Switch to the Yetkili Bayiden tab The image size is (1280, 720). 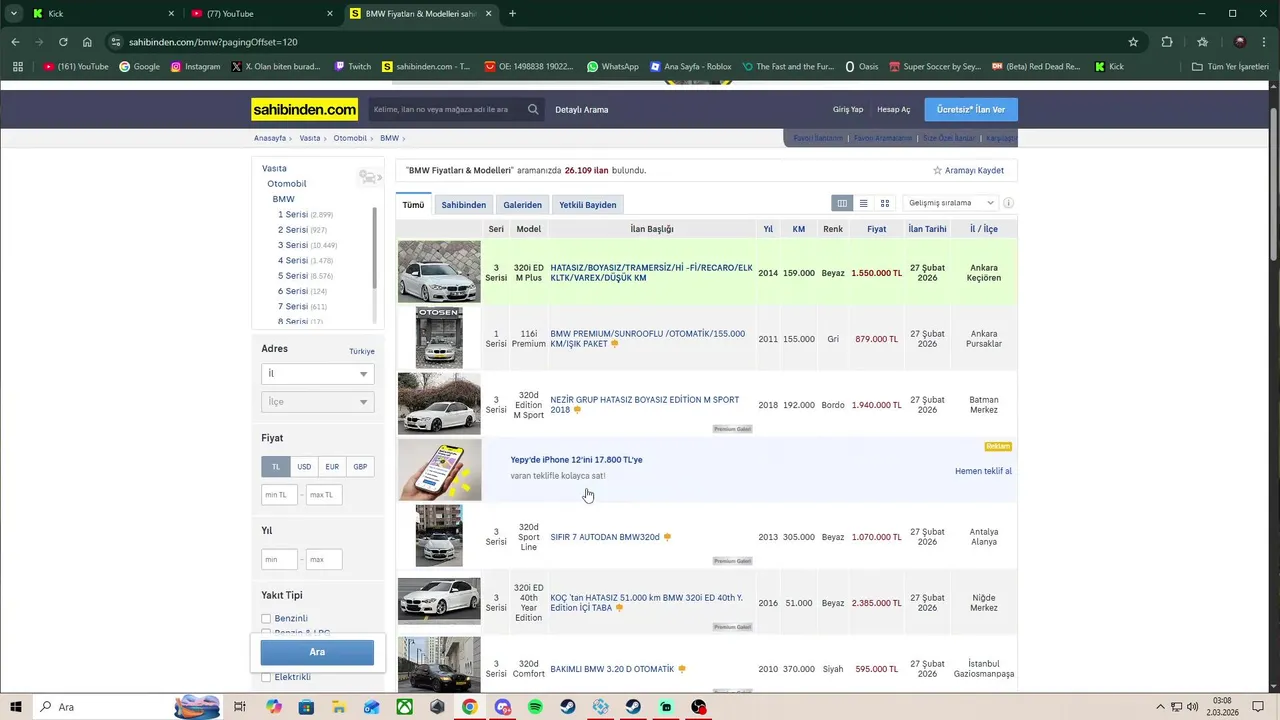pyautogui.click(x=588, y=205)
